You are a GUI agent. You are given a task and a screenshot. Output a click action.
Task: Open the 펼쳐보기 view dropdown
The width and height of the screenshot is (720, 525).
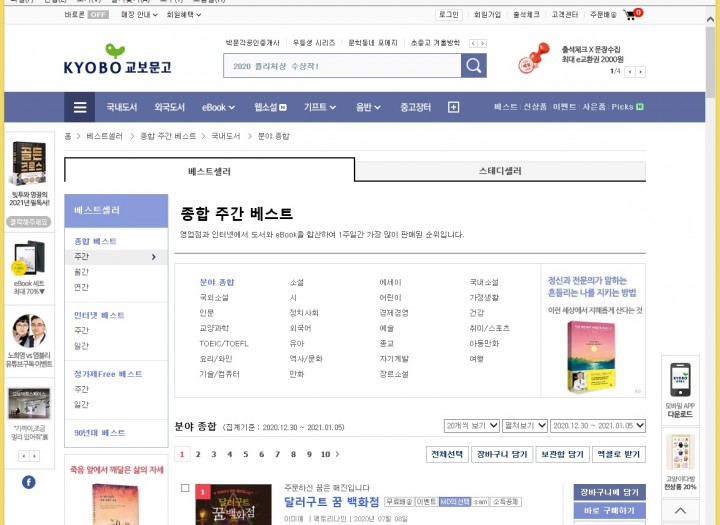click(523, 426)
